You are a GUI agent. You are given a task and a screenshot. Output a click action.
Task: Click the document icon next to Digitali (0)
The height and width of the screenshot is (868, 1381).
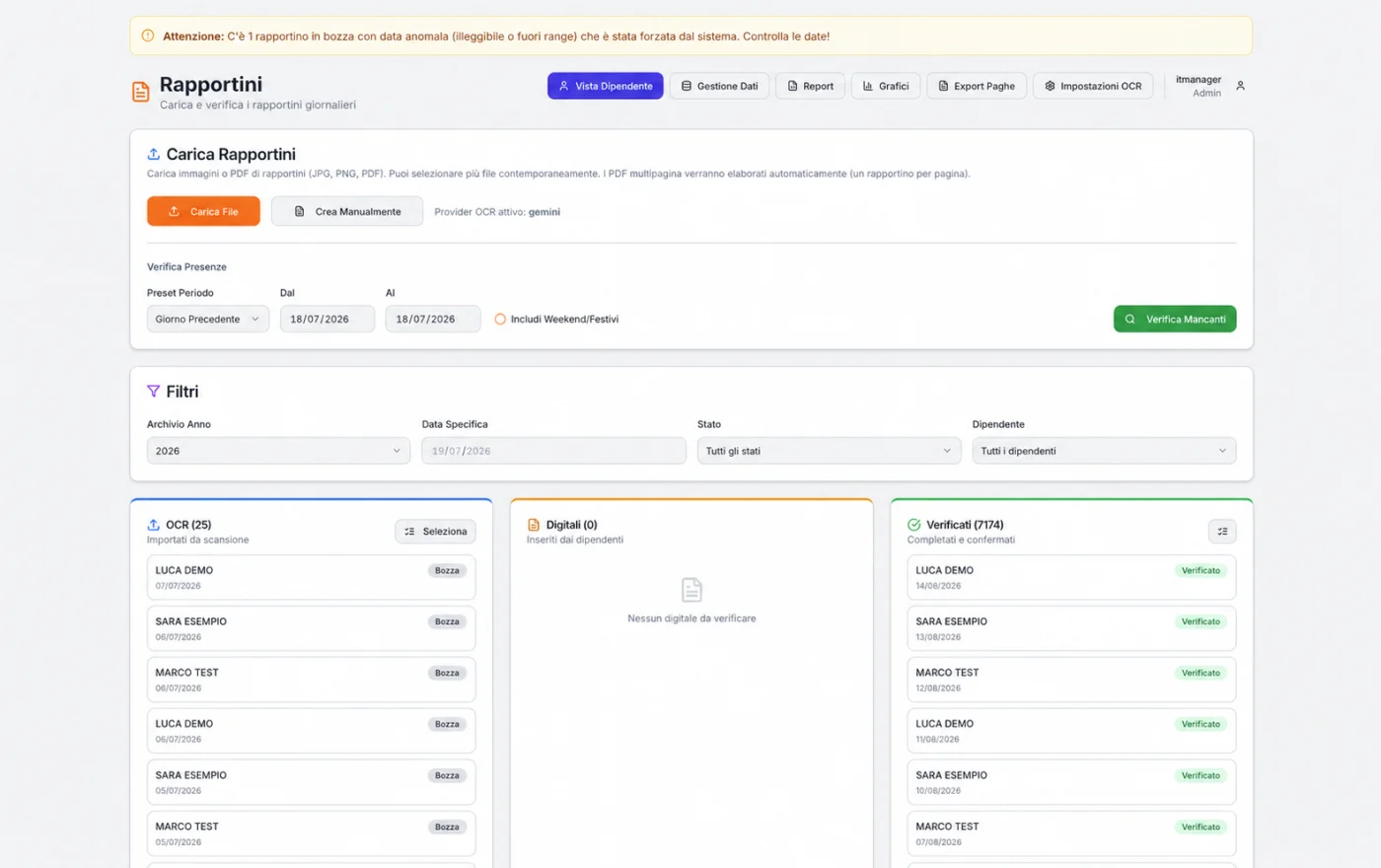534,525
